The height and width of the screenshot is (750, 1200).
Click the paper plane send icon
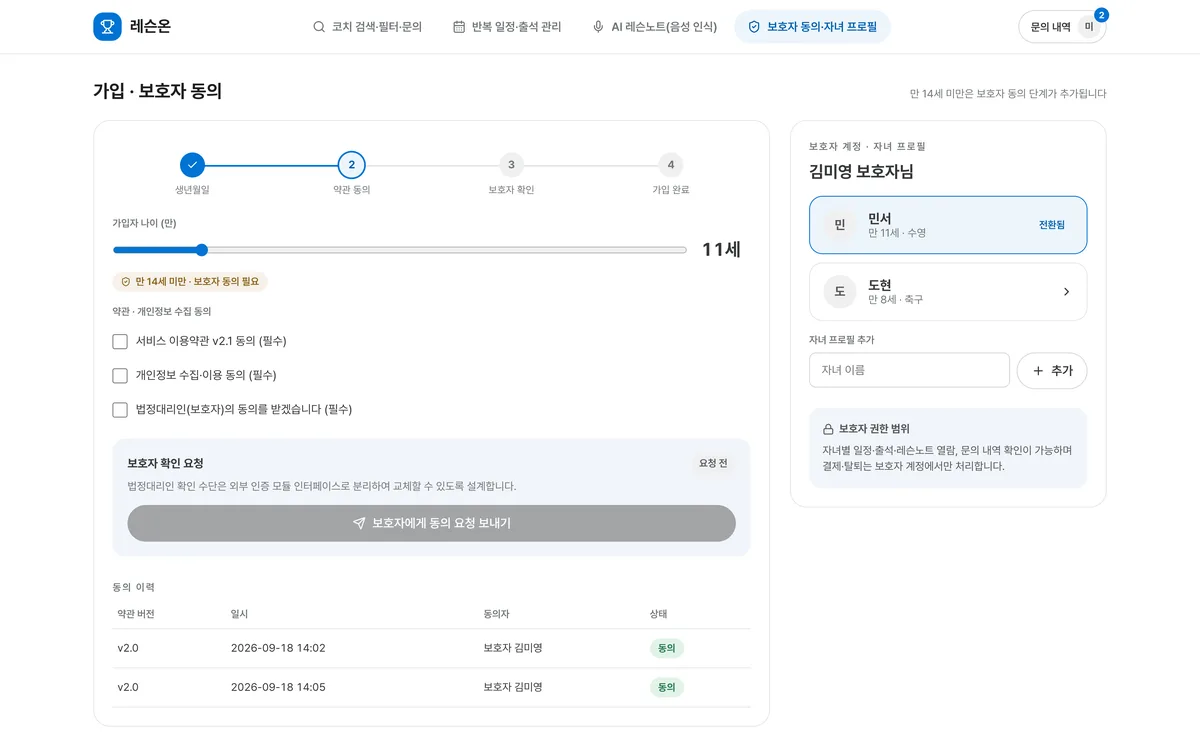coord(359,523)
